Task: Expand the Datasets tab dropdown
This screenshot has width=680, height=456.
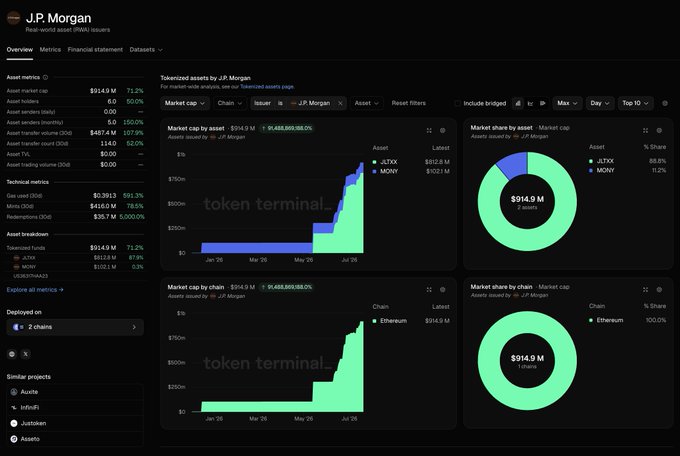Action: (x=146, y=50)
